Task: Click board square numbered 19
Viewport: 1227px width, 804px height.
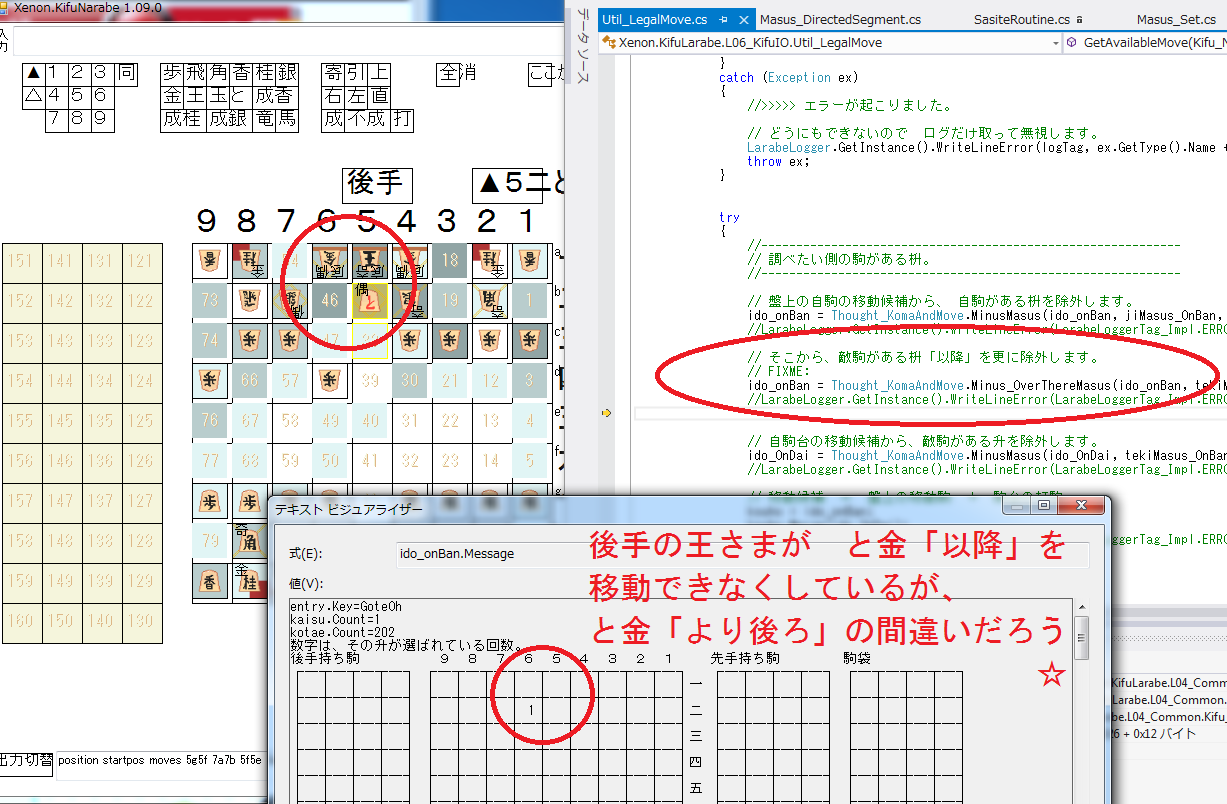Action: [x=449, y=301]
